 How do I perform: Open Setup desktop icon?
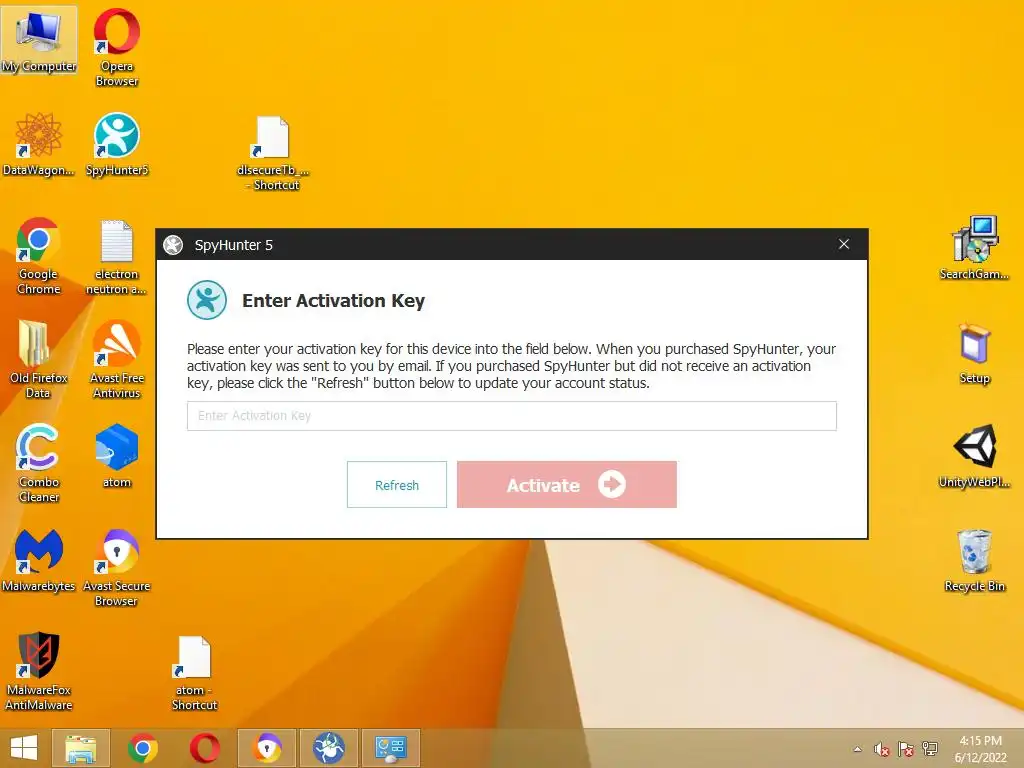tap(974, 353)
